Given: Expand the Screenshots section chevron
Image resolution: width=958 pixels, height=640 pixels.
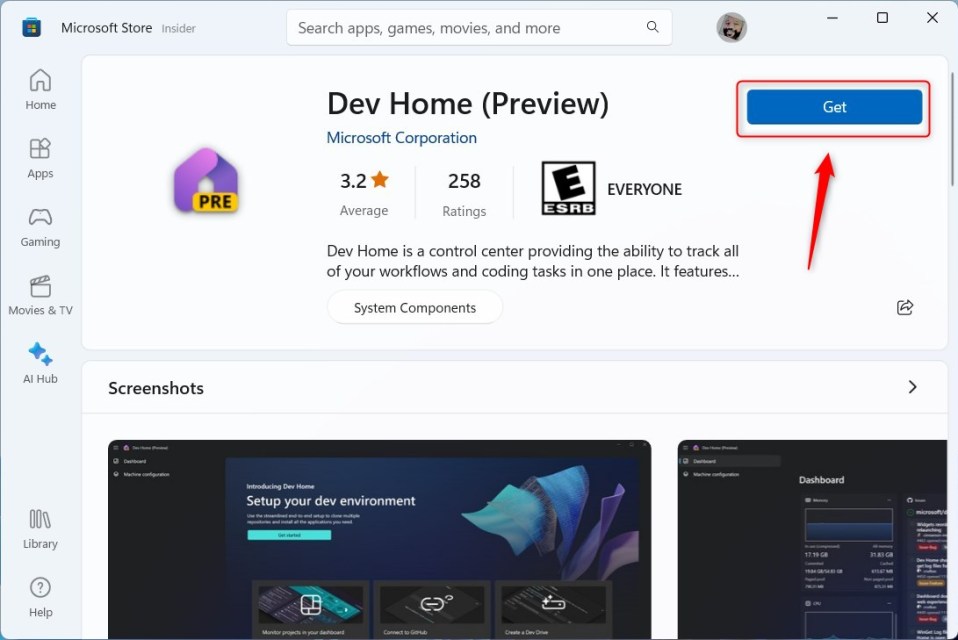Looking at the screenshot, I should (x=912, y=387).
